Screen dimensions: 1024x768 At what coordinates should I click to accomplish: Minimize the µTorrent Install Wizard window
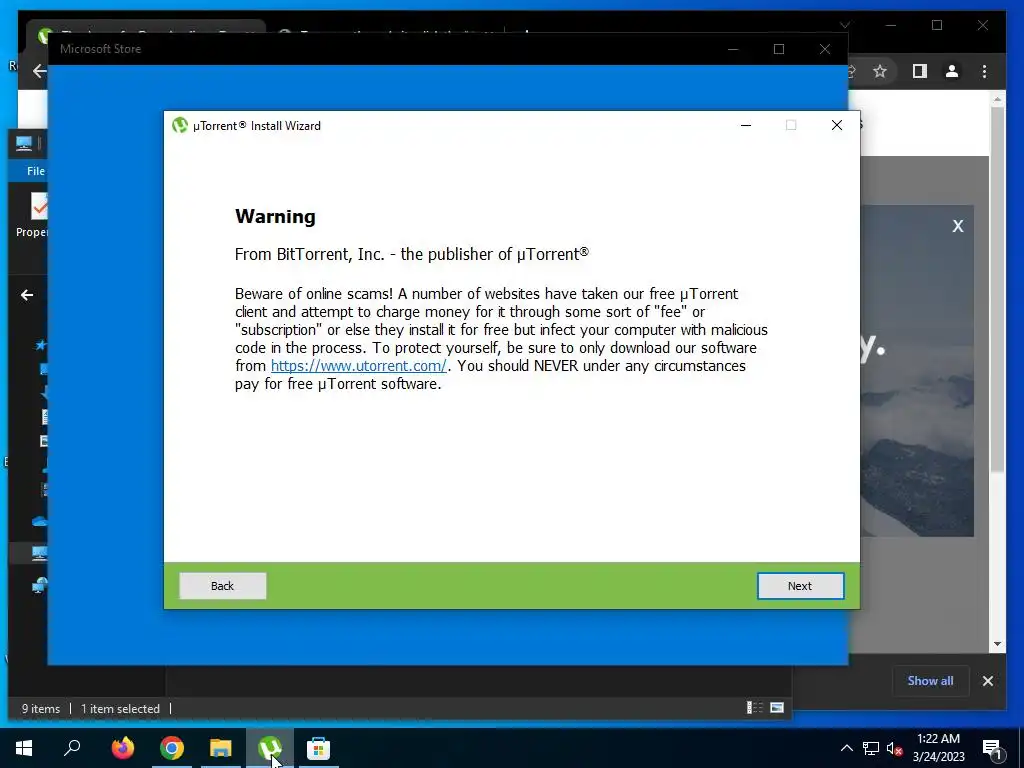pyautogui.click(x=746, y=125)
